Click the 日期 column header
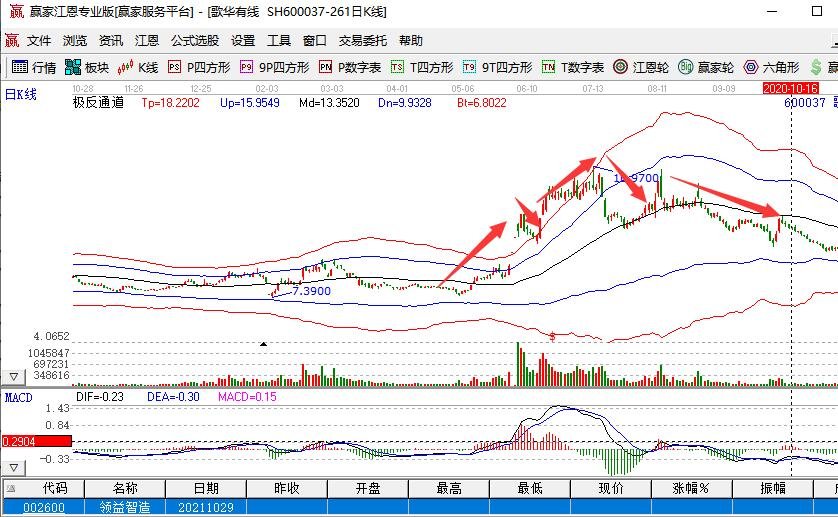838x517 pixels. (206, 488)
